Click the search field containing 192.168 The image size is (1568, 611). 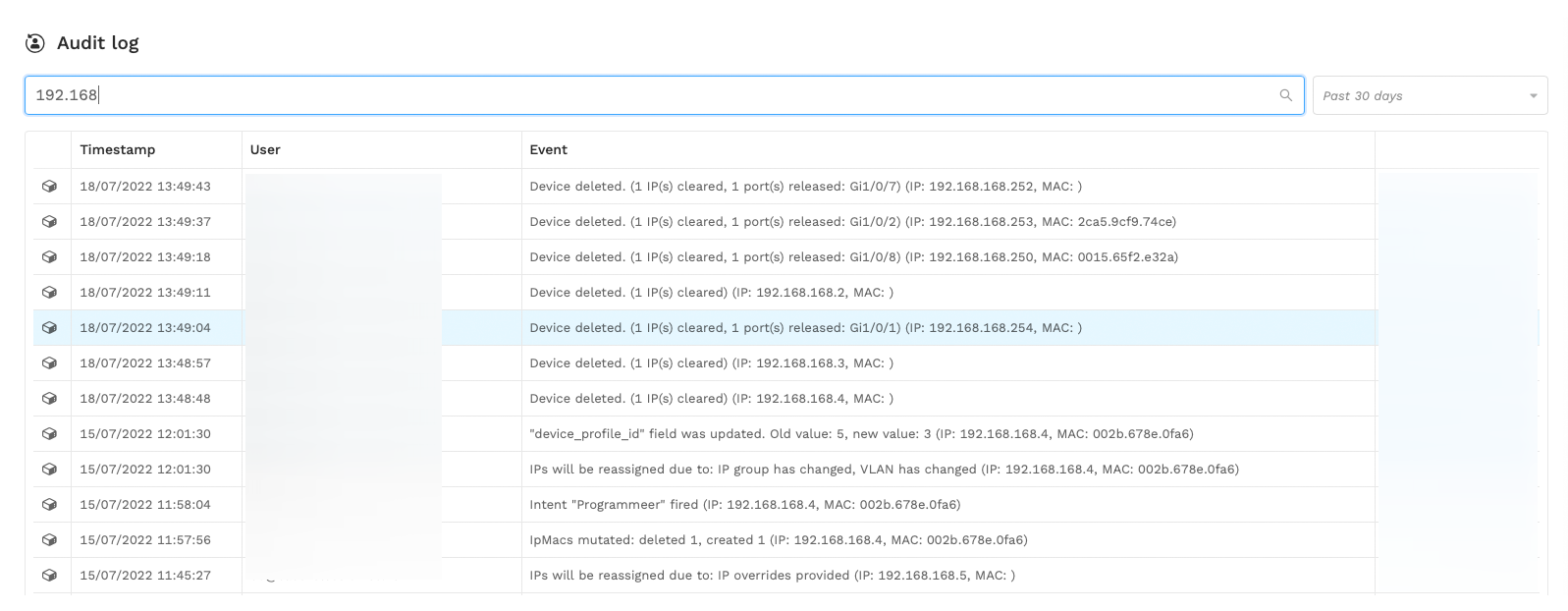pos(665,95)
